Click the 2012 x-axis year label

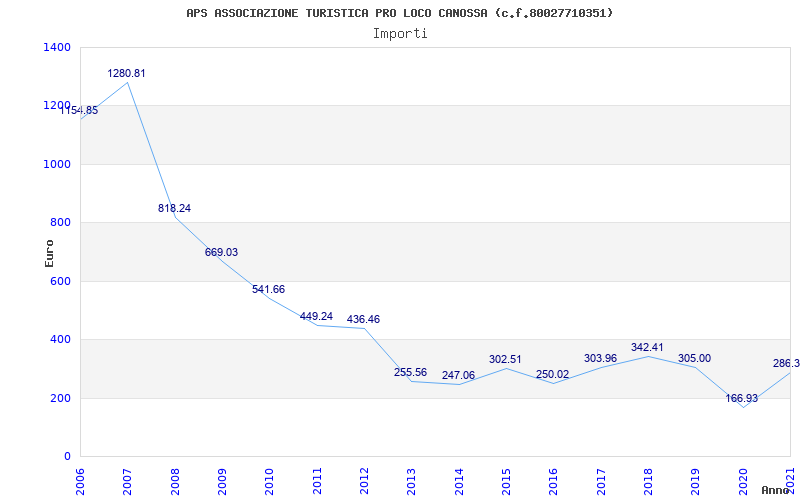(x=364, y=482)
